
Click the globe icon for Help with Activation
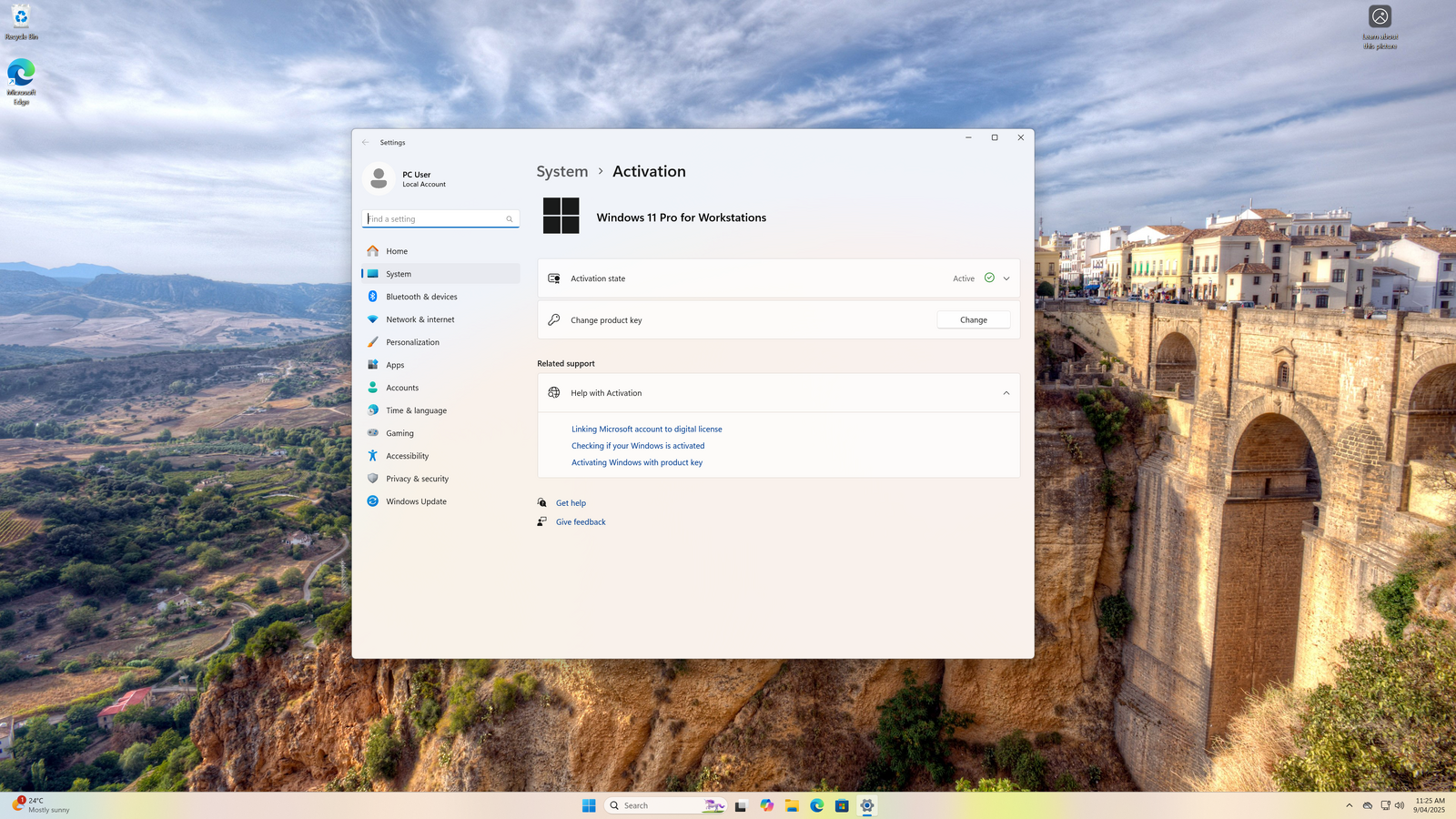coord(554,392)
